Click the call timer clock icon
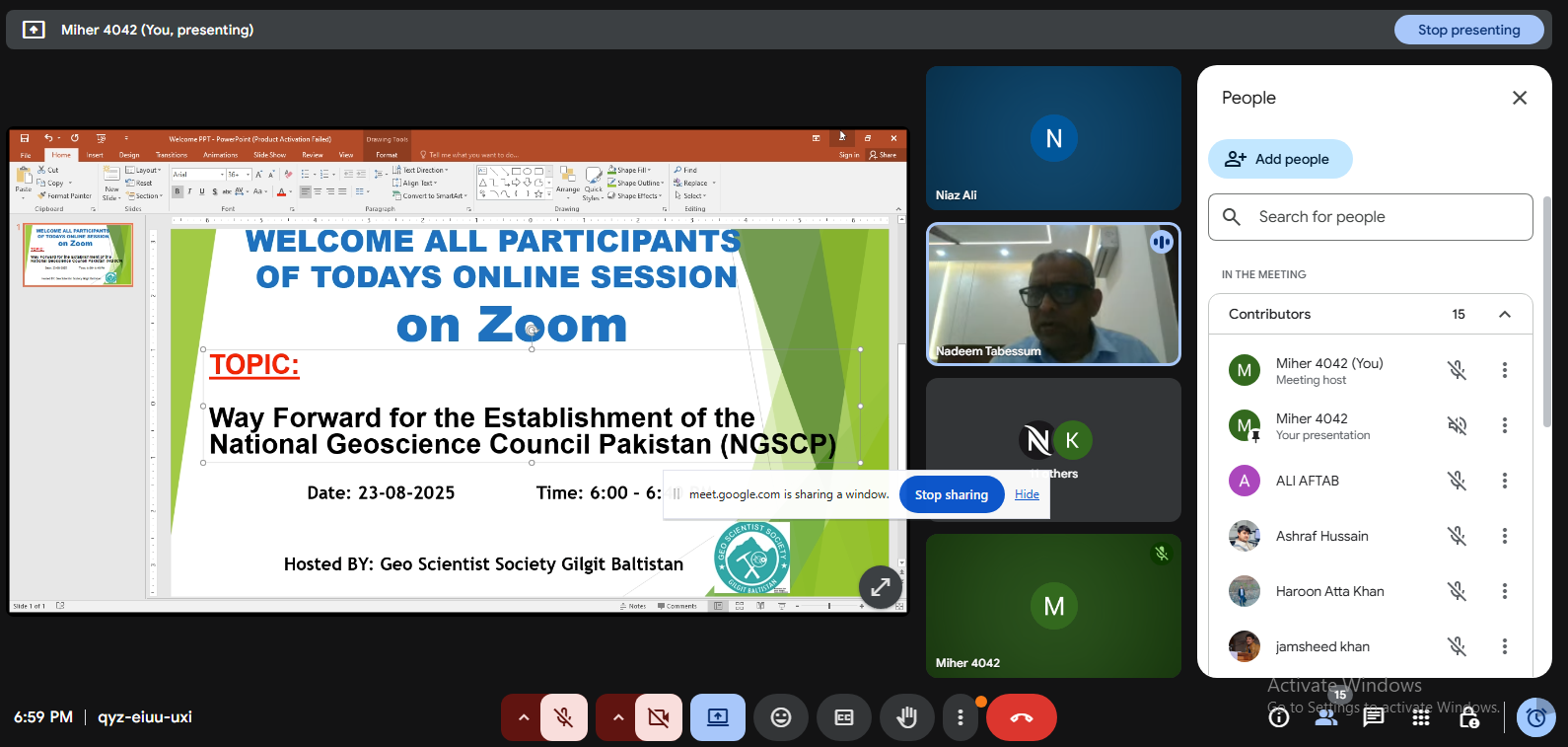Viewport: 1568px width, 747px height. pyautogui.click(x=1536, y=717)
